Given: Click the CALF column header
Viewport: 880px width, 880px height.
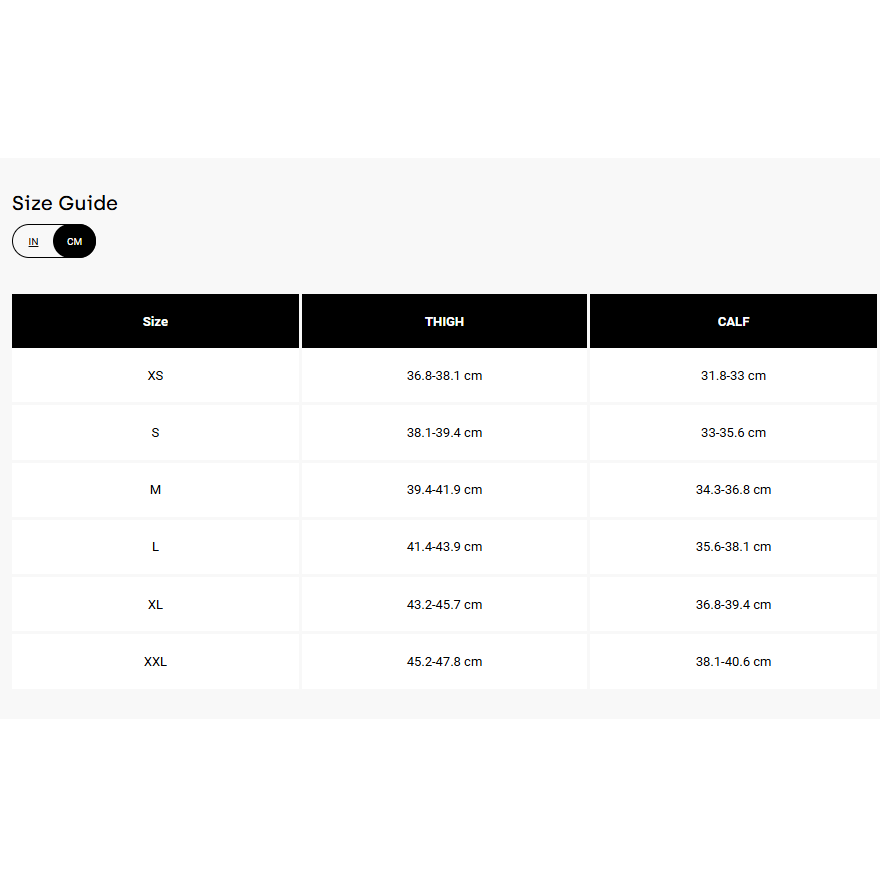Looking at the screenshot, I should click(733, 322).
